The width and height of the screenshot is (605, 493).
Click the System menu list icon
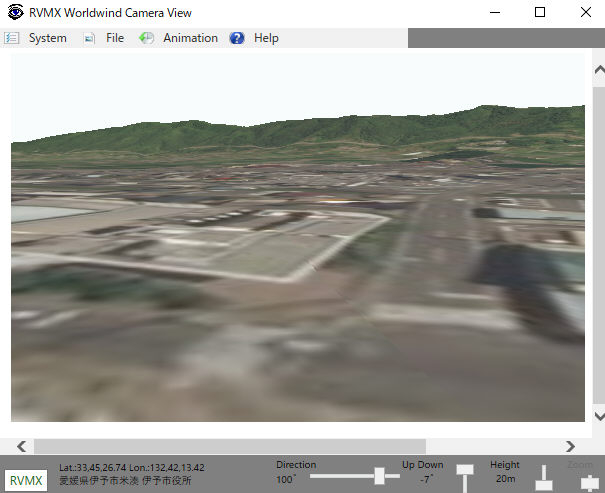[x=12, y=38]
